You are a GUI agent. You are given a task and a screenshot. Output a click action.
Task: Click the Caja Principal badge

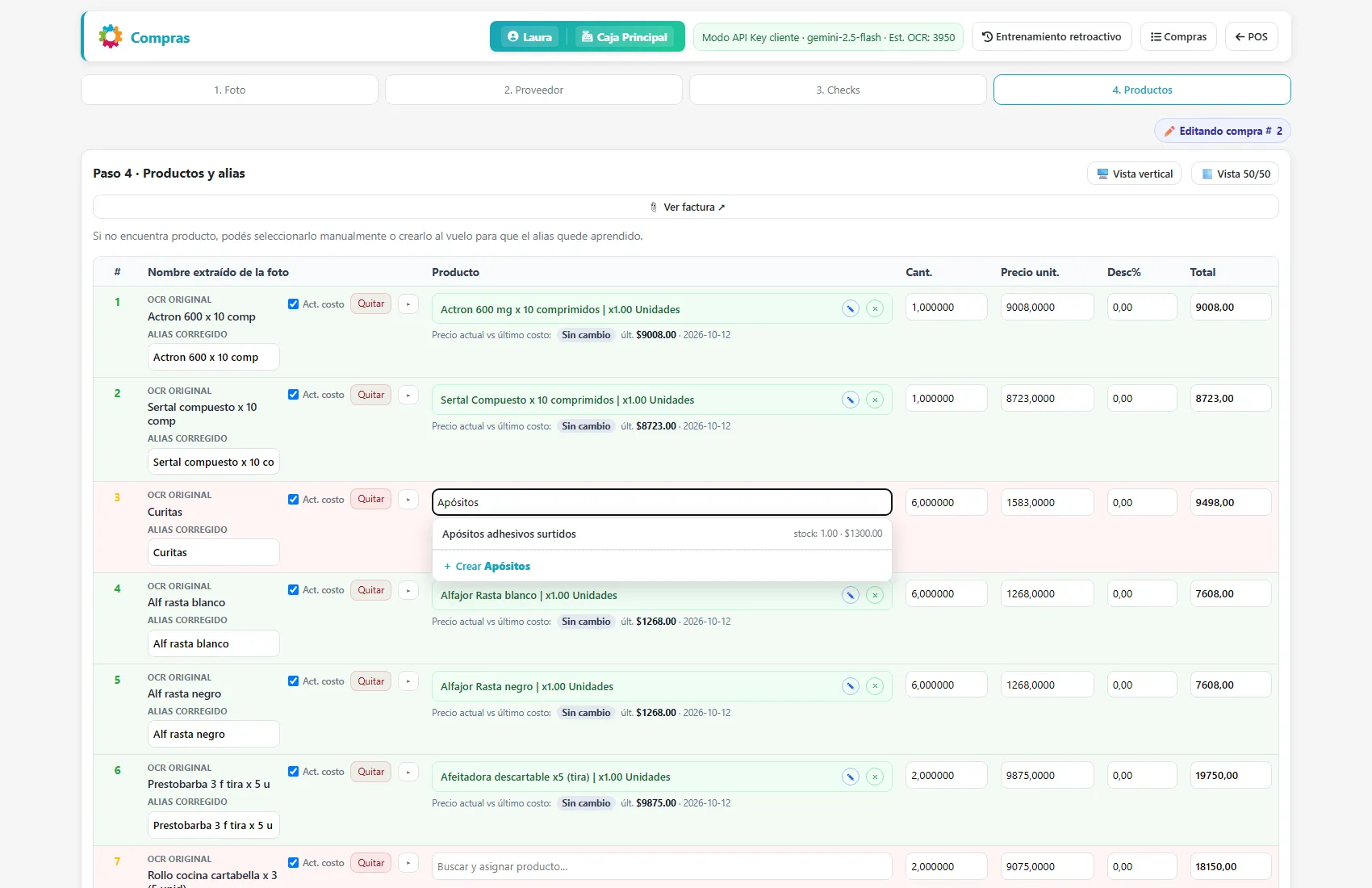click(x=625, y=36)
